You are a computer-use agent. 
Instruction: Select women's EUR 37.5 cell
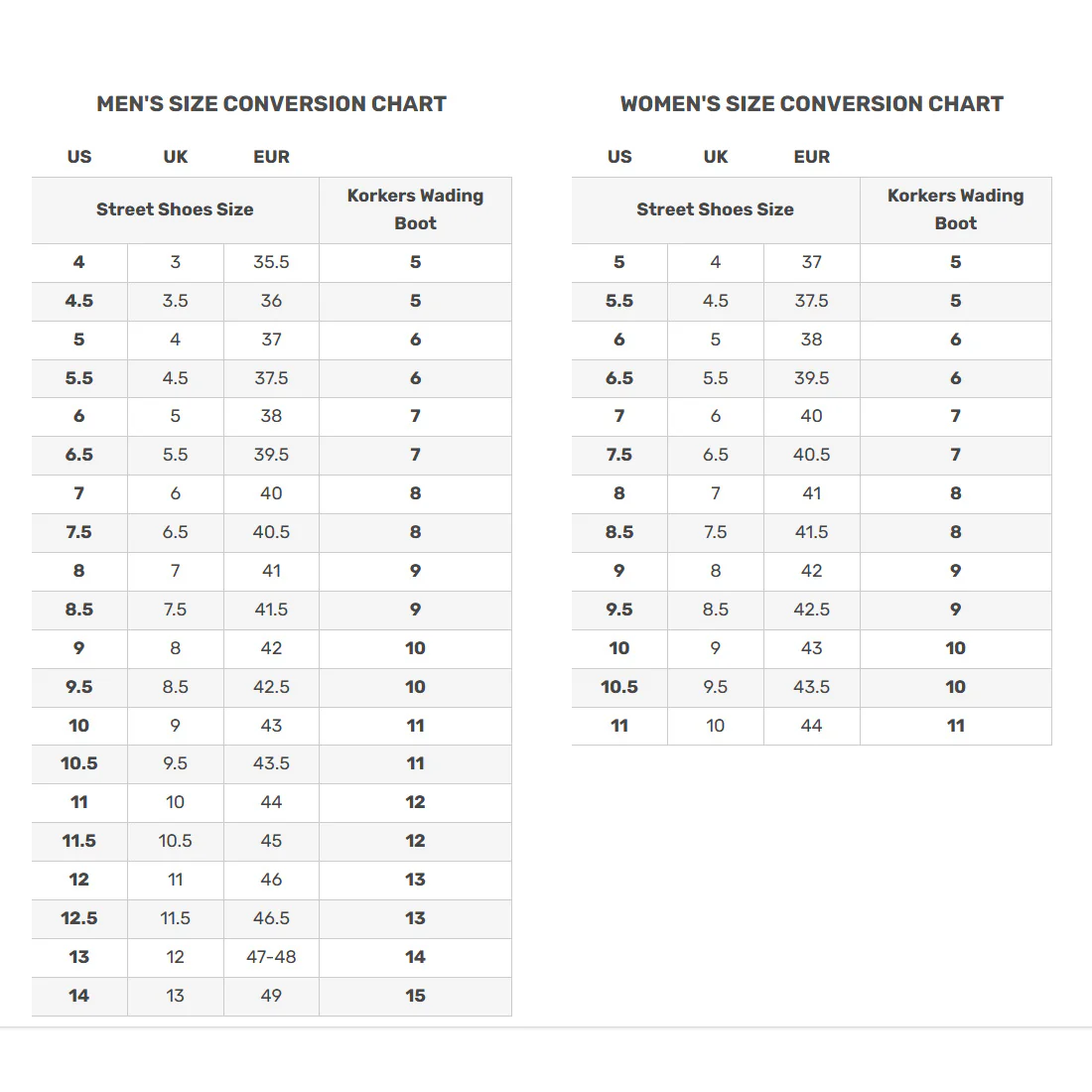(x=812, y=301)
